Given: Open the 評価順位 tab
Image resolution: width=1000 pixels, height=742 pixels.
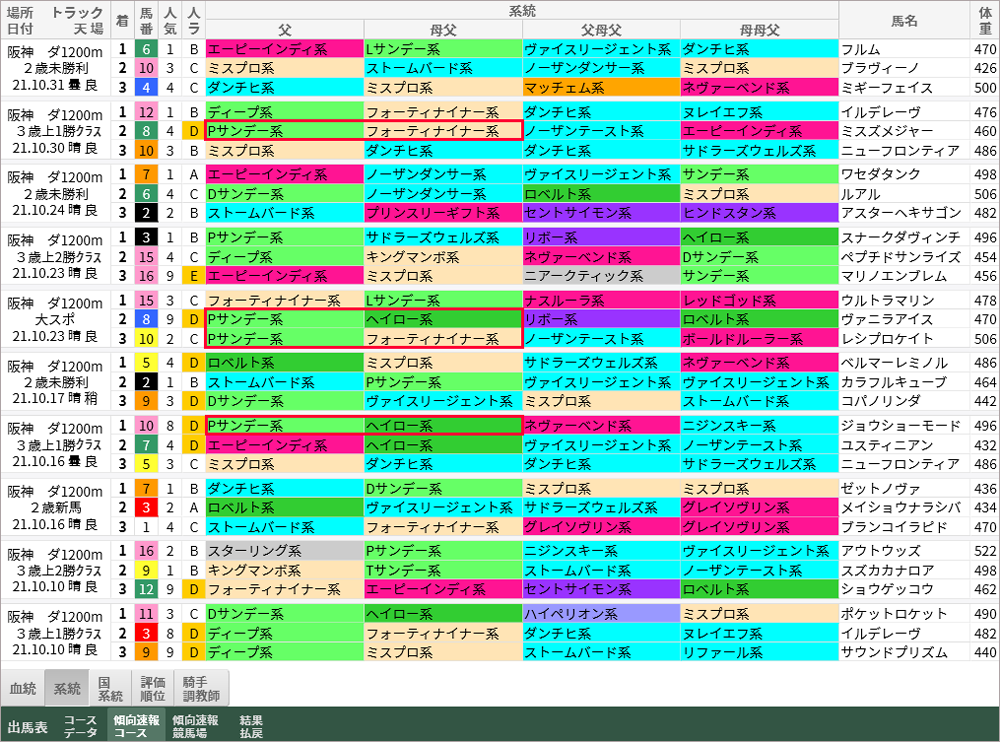Looking at the screenshot, I should [152, 688].
